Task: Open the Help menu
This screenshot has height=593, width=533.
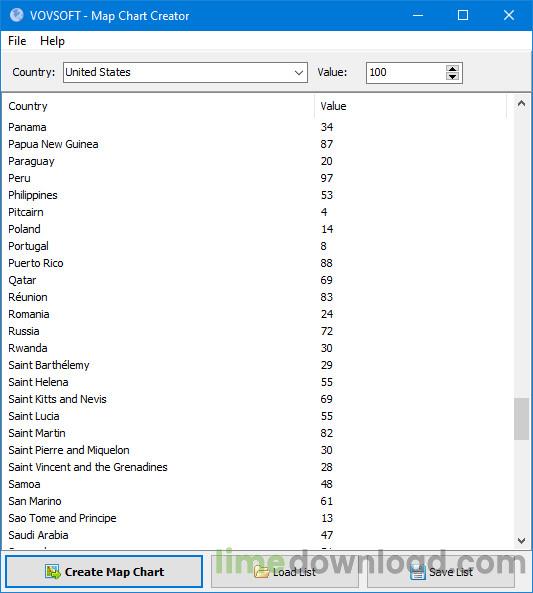Action: [x=52, y=41]
